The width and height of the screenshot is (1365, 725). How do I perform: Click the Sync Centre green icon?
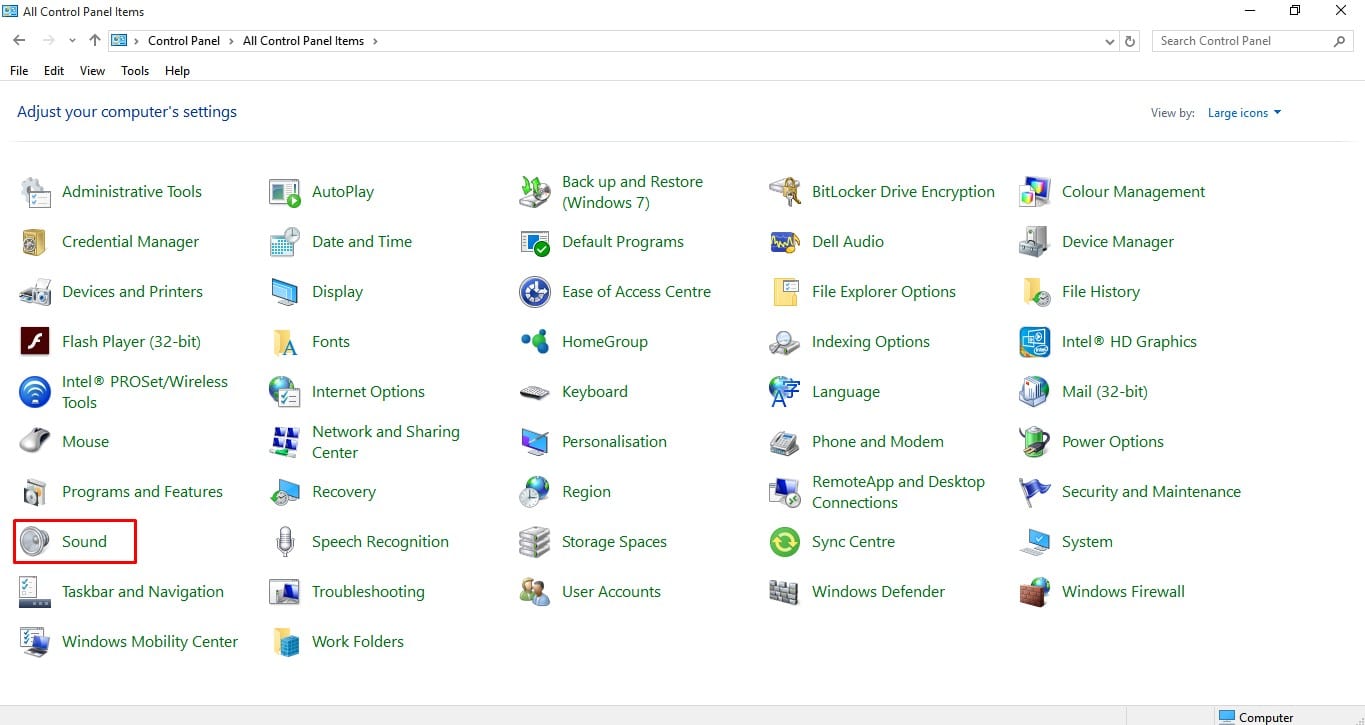coord(785,542)
